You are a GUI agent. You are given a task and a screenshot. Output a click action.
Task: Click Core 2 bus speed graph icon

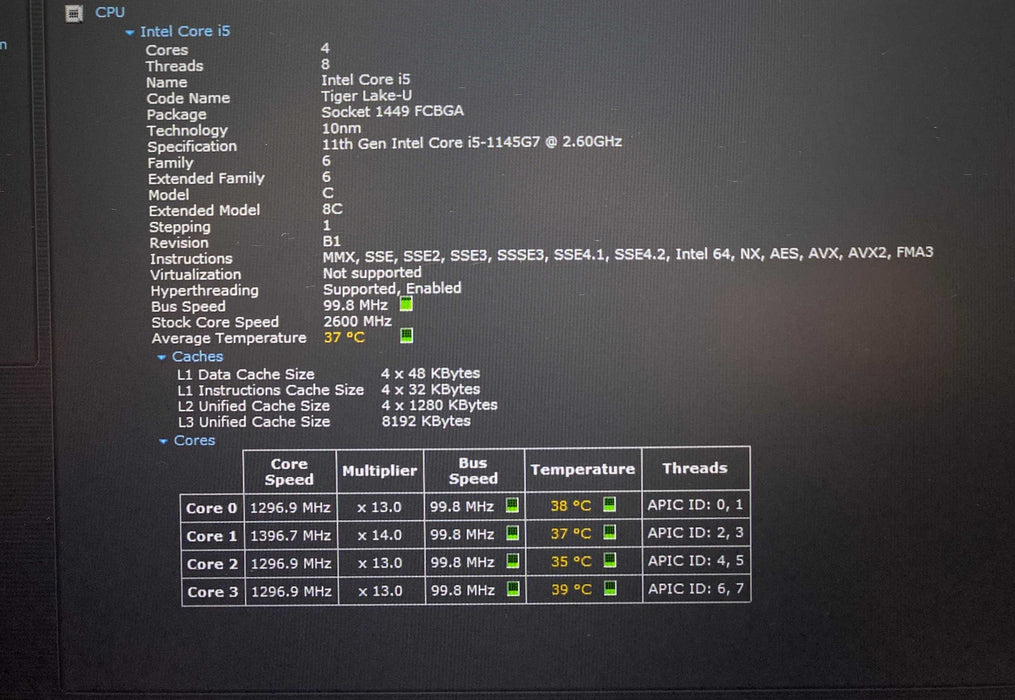point(513,561)
